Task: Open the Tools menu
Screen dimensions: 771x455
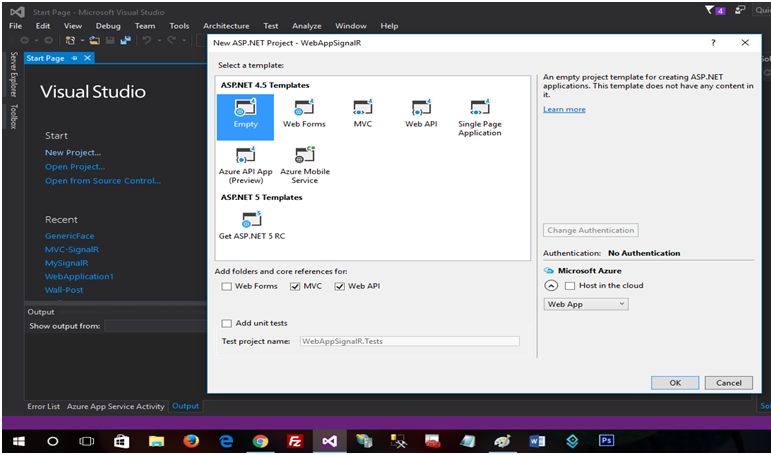Action: pyautogui.click(x=179, y=26)
